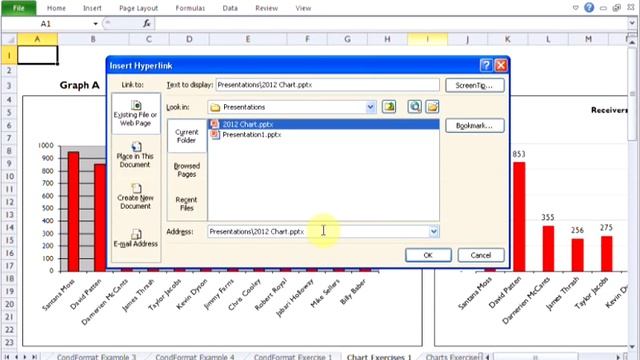Viewport: 640px width, 360px height.
Task: Expand the formula bar arrow
Action: coord(632,24)
